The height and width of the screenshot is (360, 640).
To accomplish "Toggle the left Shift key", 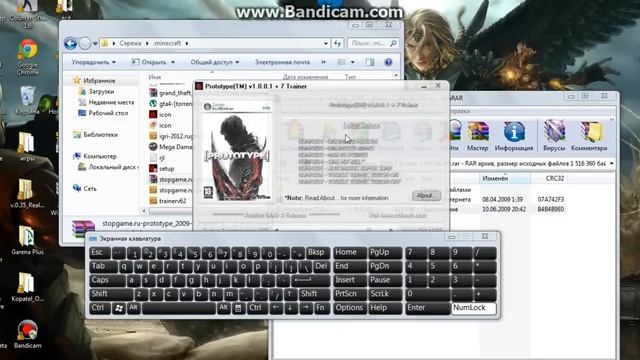I will point(111,294).
